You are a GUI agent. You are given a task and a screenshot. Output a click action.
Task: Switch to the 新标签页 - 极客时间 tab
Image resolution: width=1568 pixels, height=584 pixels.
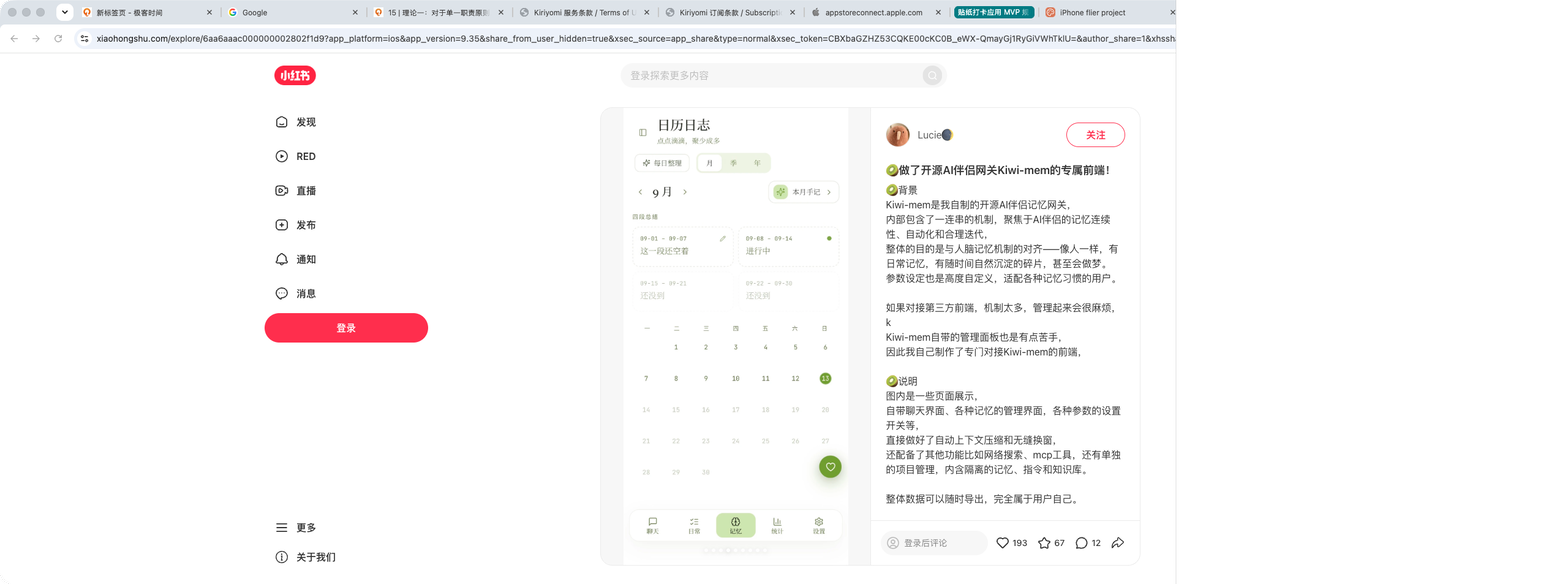point(145,12)
